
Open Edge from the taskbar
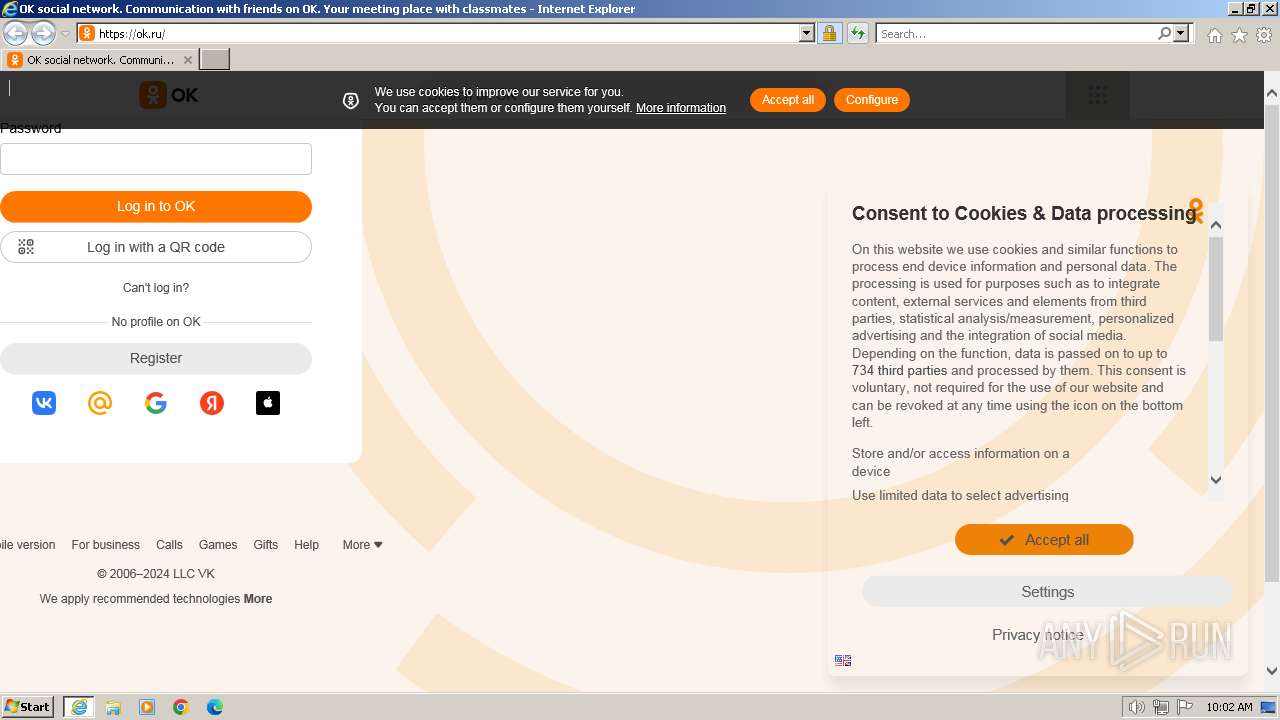tap(215, 707)
